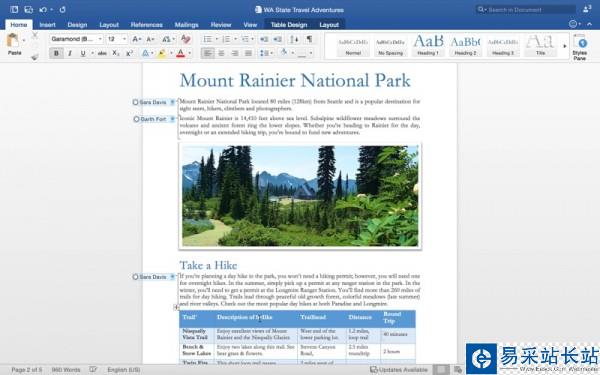Click the Undo arrow in title bar

(x=43, y=9)
